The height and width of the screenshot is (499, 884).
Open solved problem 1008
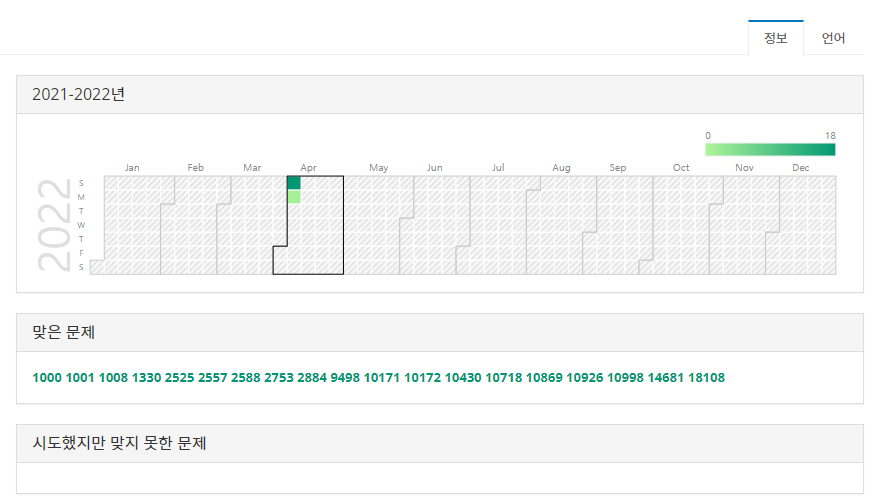113,378
